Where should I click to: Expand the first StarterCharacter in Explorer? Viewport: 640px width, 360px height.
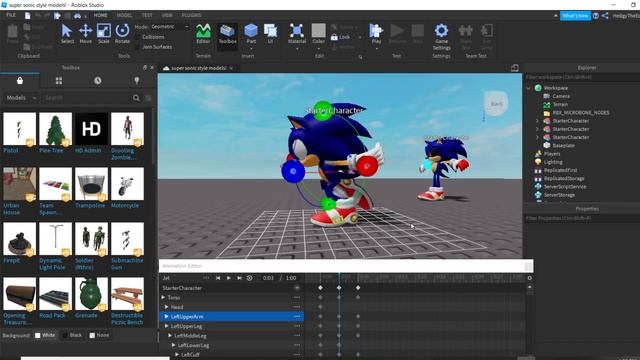pos(537,121)
